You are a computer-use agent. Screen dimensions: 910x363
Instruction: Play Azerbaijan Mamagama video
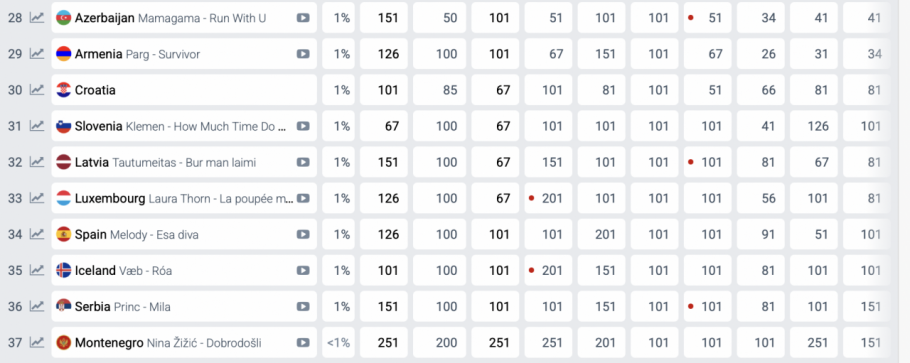tap(303, 18)
